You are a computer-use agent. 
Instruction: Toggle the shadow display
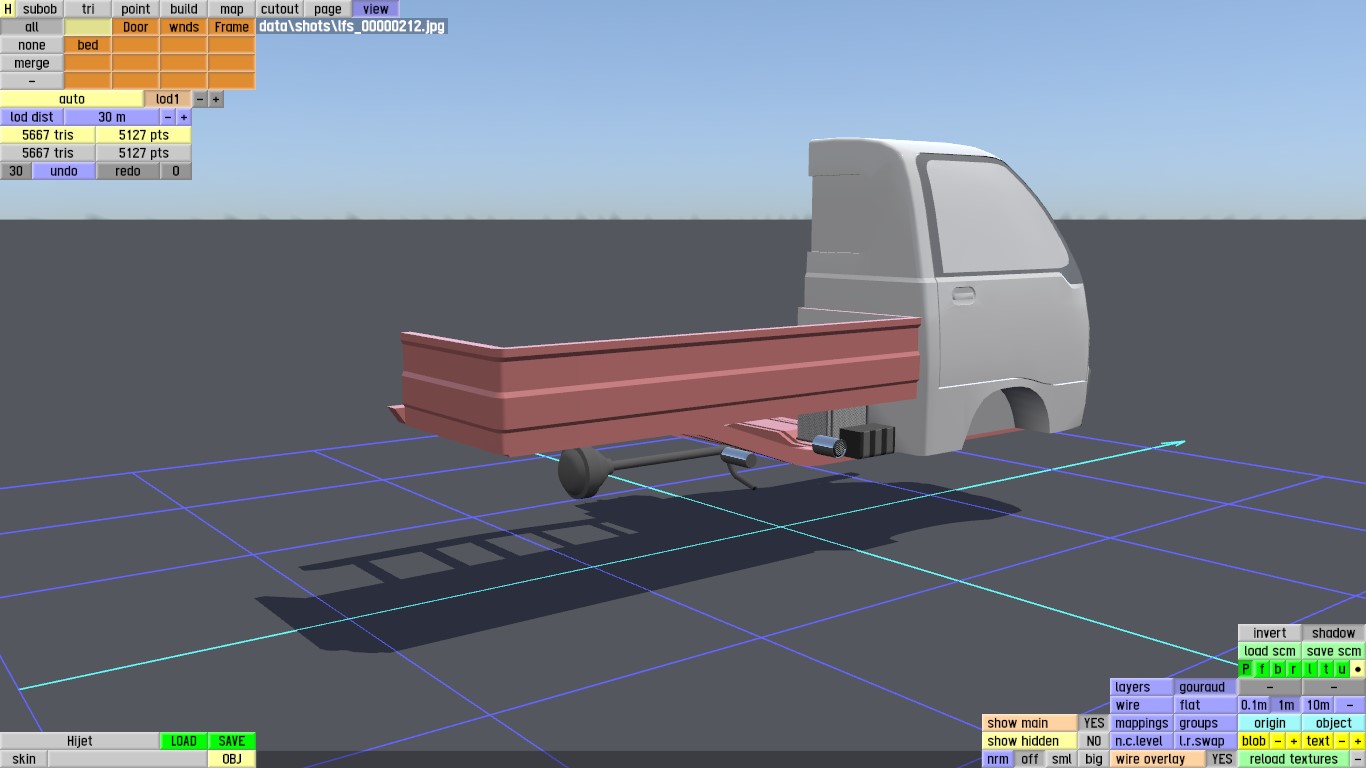[1334, 633]
